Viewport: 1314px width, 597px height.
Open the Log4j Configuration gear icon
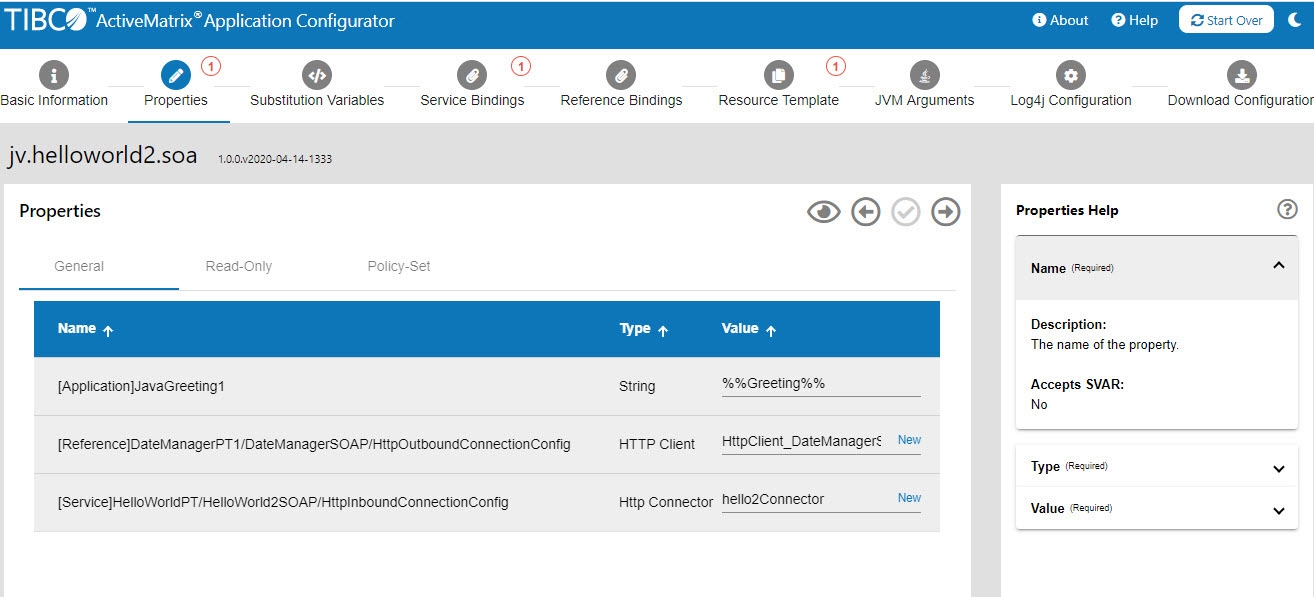click(1071, 75)
